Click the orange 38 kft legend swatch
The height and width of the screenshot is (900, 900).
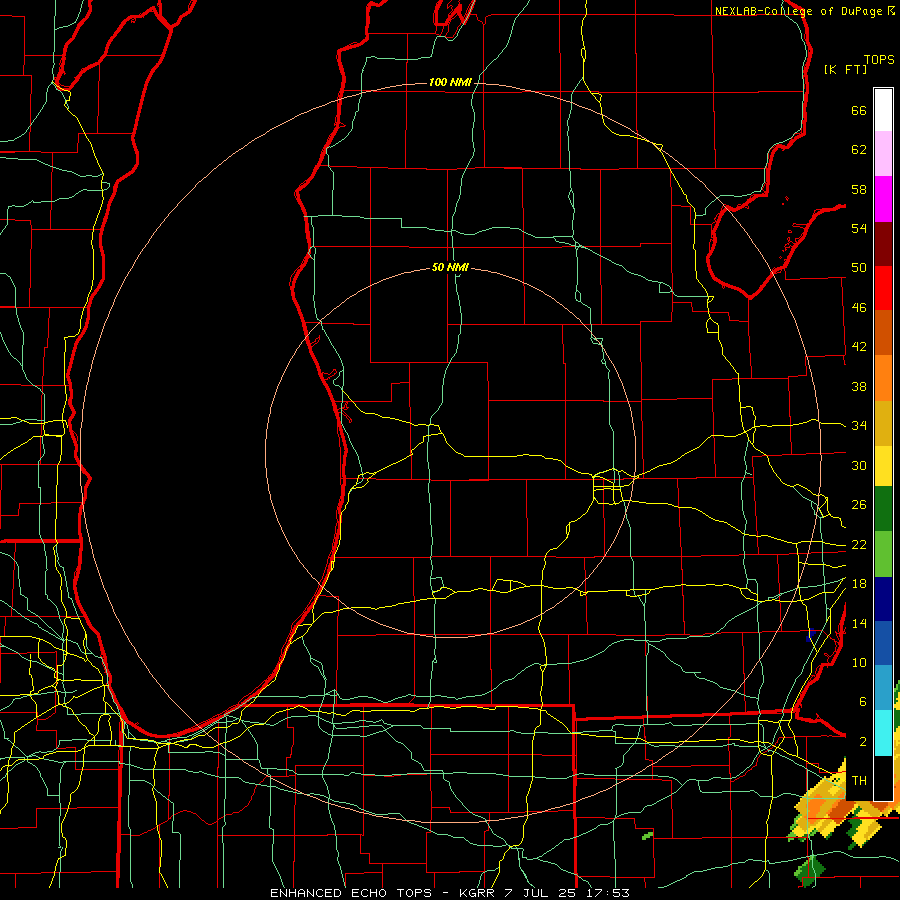(883, 378)
